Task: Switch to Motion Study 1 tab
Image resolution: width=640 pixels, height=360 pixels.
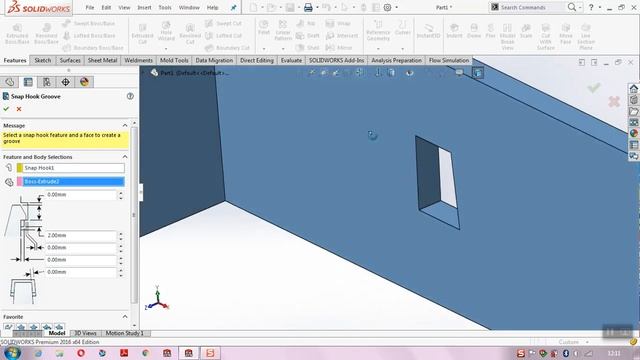Action: [x=124, y=333]
